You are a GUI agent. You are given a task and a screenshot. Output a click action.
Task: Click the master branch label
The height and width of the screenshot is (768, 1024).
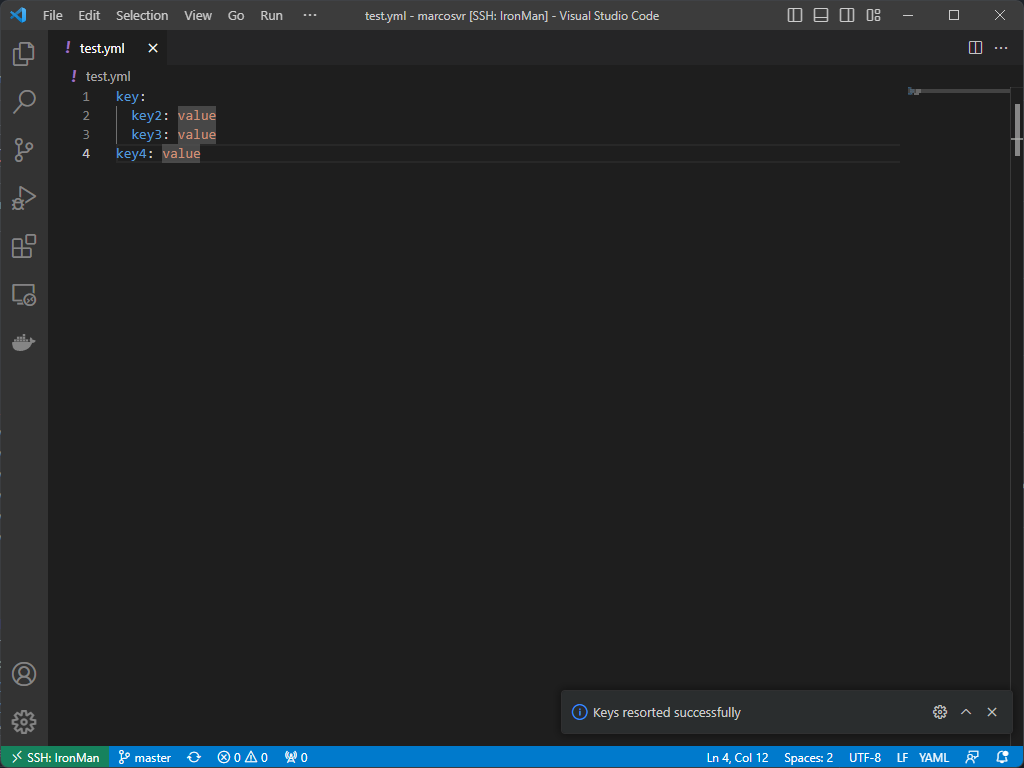pyautogui.click(x=144, y=757)
